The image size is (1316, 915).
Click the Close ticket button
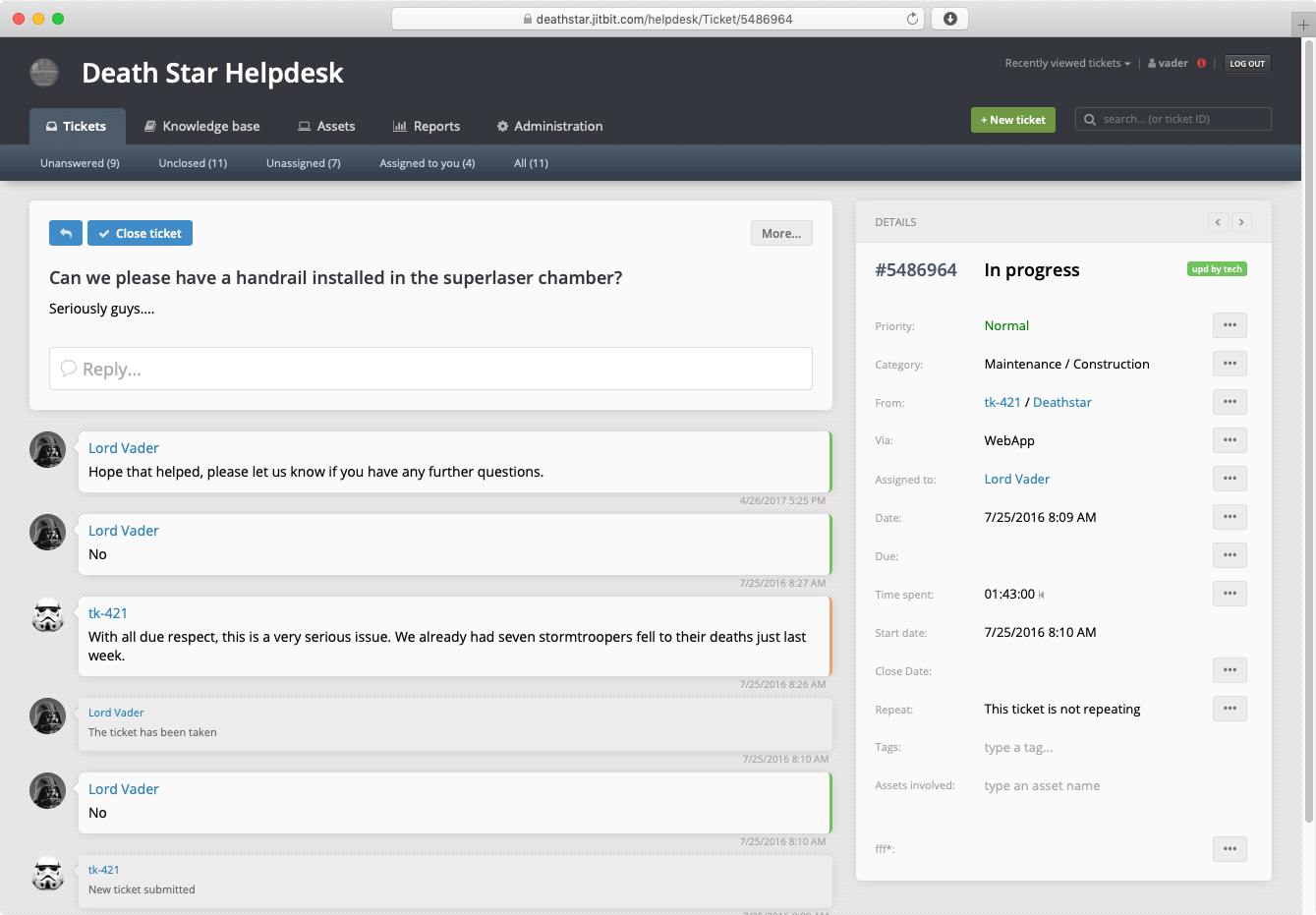(x=139, y=233)
